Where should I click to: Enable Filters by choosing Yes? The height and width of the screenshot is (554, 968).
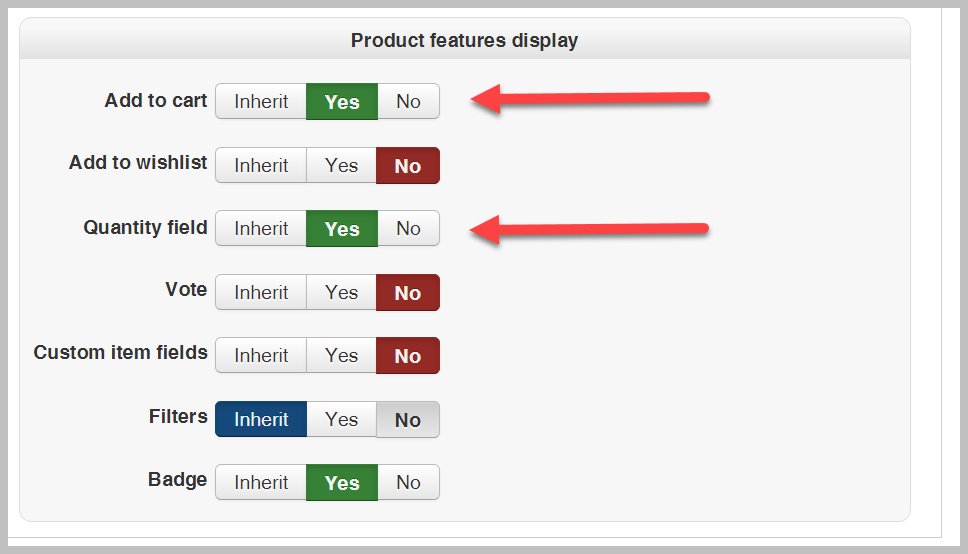pyautogui.click(x=341, y=419)
